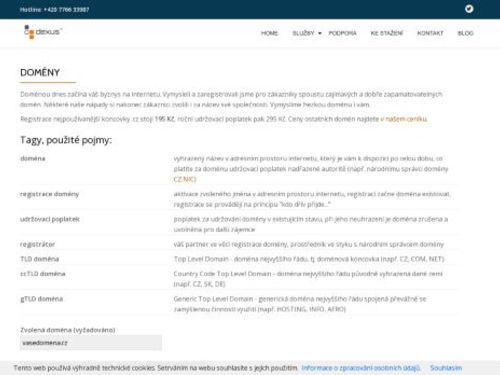Click the hotline phone number
Screen dimensions: 500x375
coord(66,10)
